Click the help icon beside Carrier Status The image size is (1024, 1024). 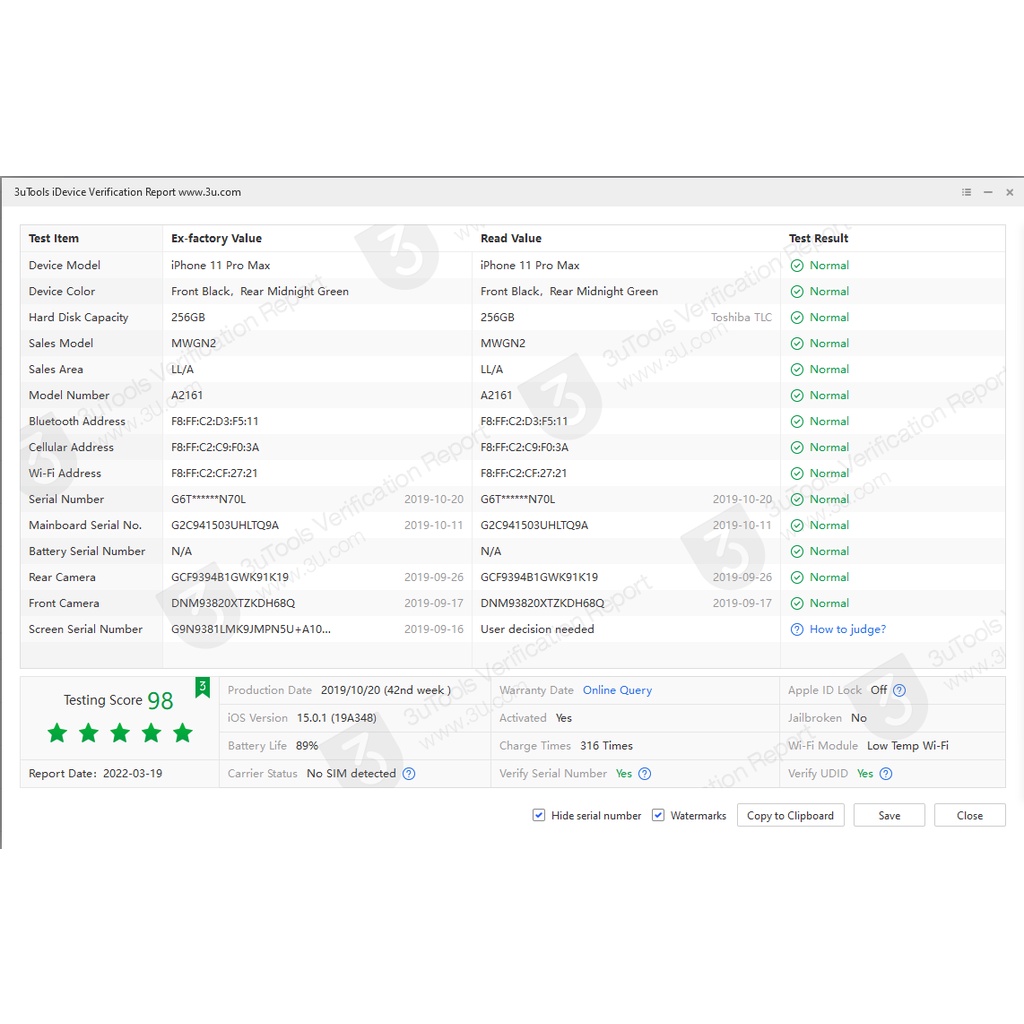[409, 774]
